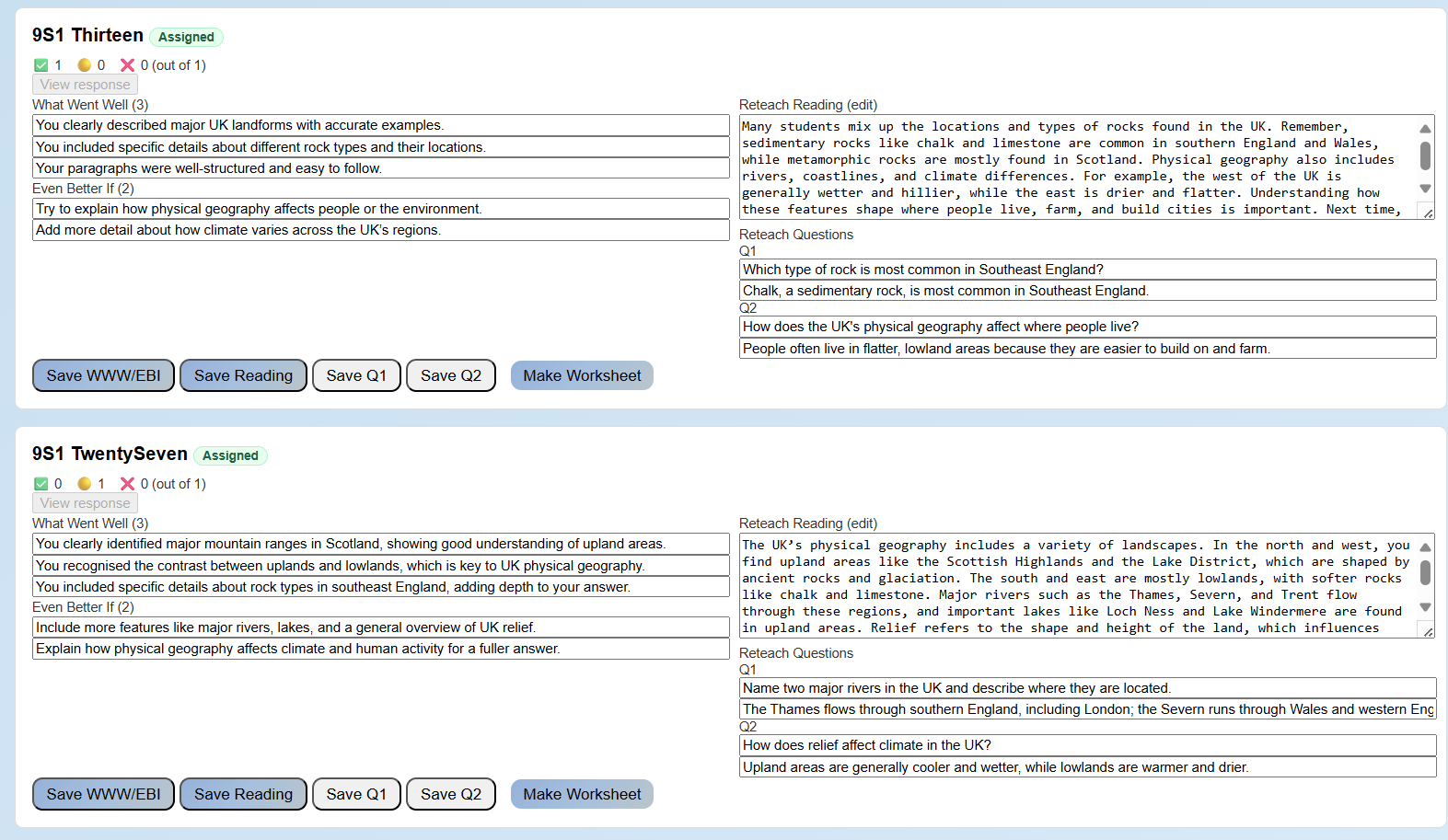Edit 'clearly identified major mountain ranges in Scotland' field
This screenshot has height=840, width=1448.
(381, 544)
